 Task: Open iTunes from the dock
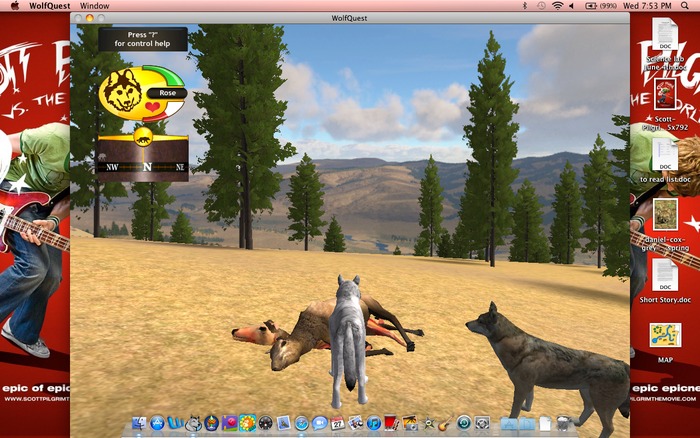point(374,423)
